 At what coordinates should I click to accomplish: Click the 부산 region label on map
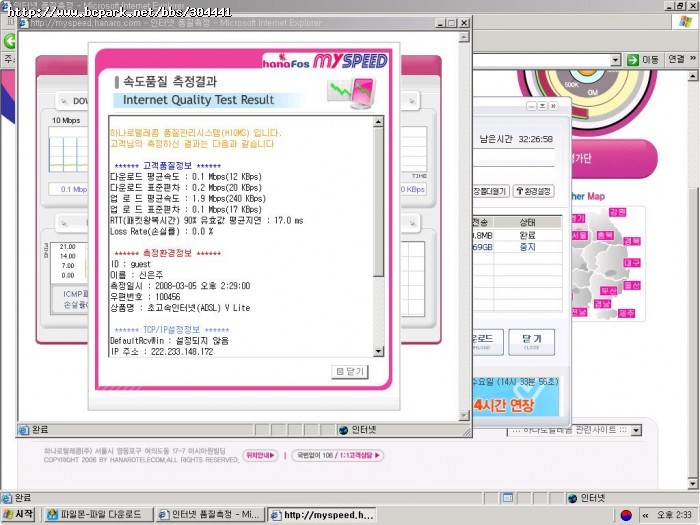pyautogui.click(x=608, y=291)
